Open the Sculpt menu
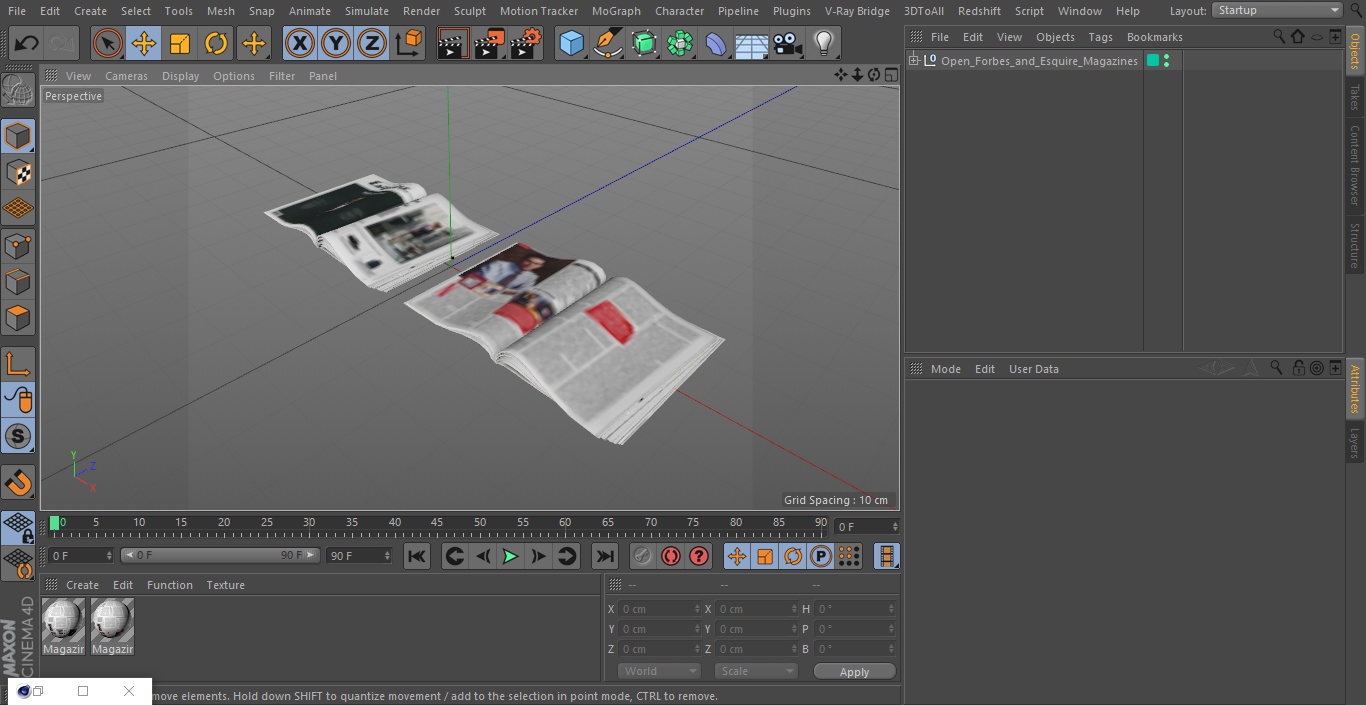This screenshot has height=705, width=1366. tap(469, 11)
